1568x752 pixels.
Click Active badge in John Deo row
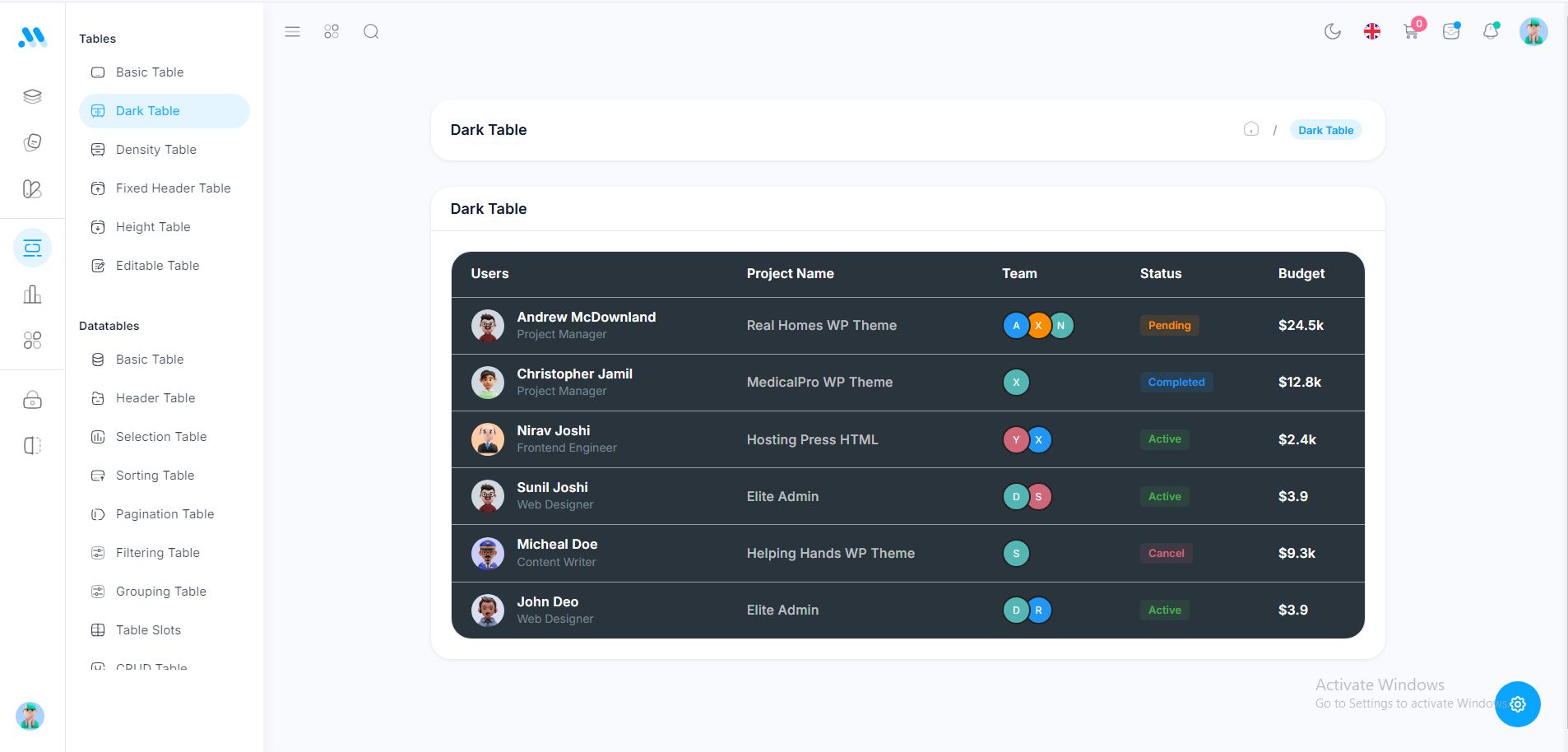point(1164,610)
